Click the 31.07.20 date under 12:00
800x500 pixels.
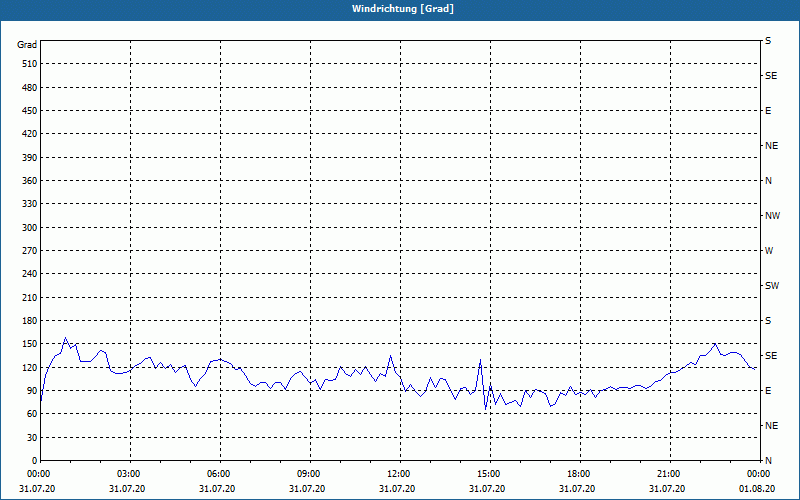click(397, 489)
